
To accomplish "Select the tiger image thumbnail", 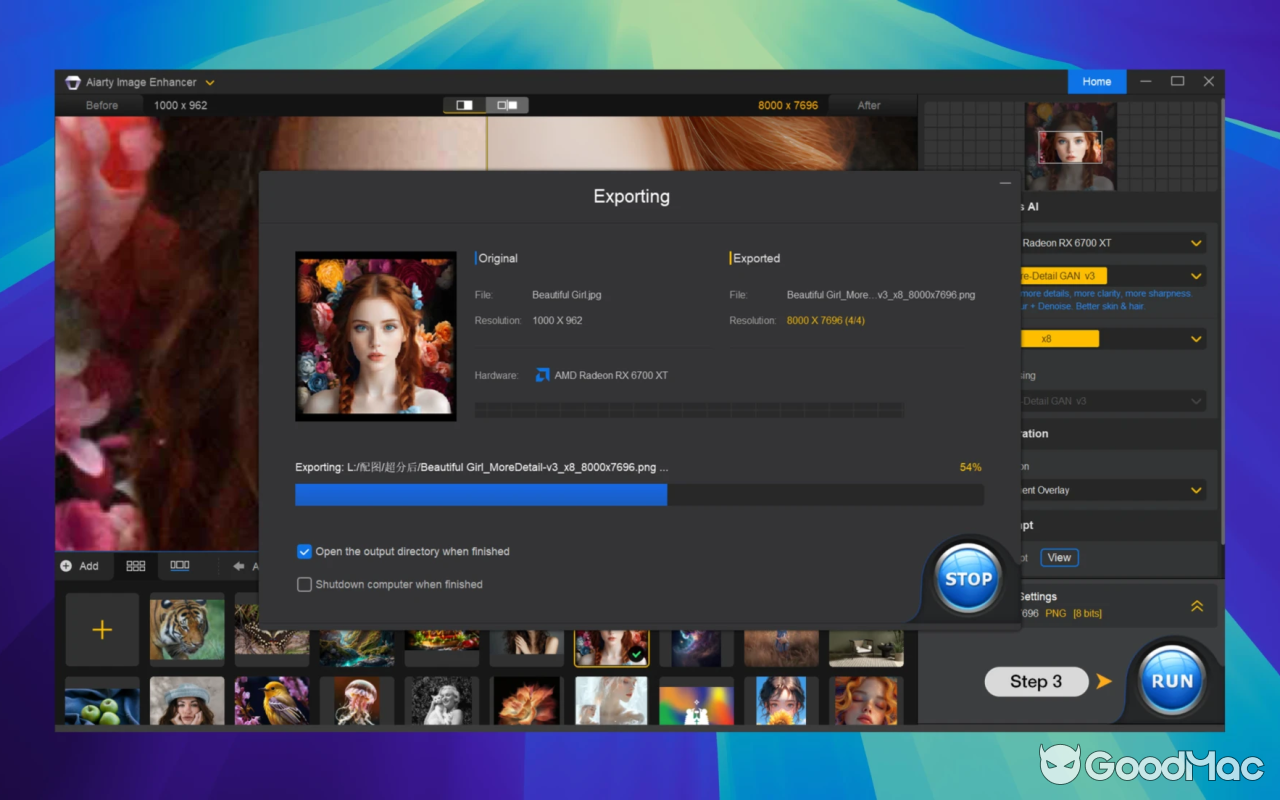I will (186, 629).
